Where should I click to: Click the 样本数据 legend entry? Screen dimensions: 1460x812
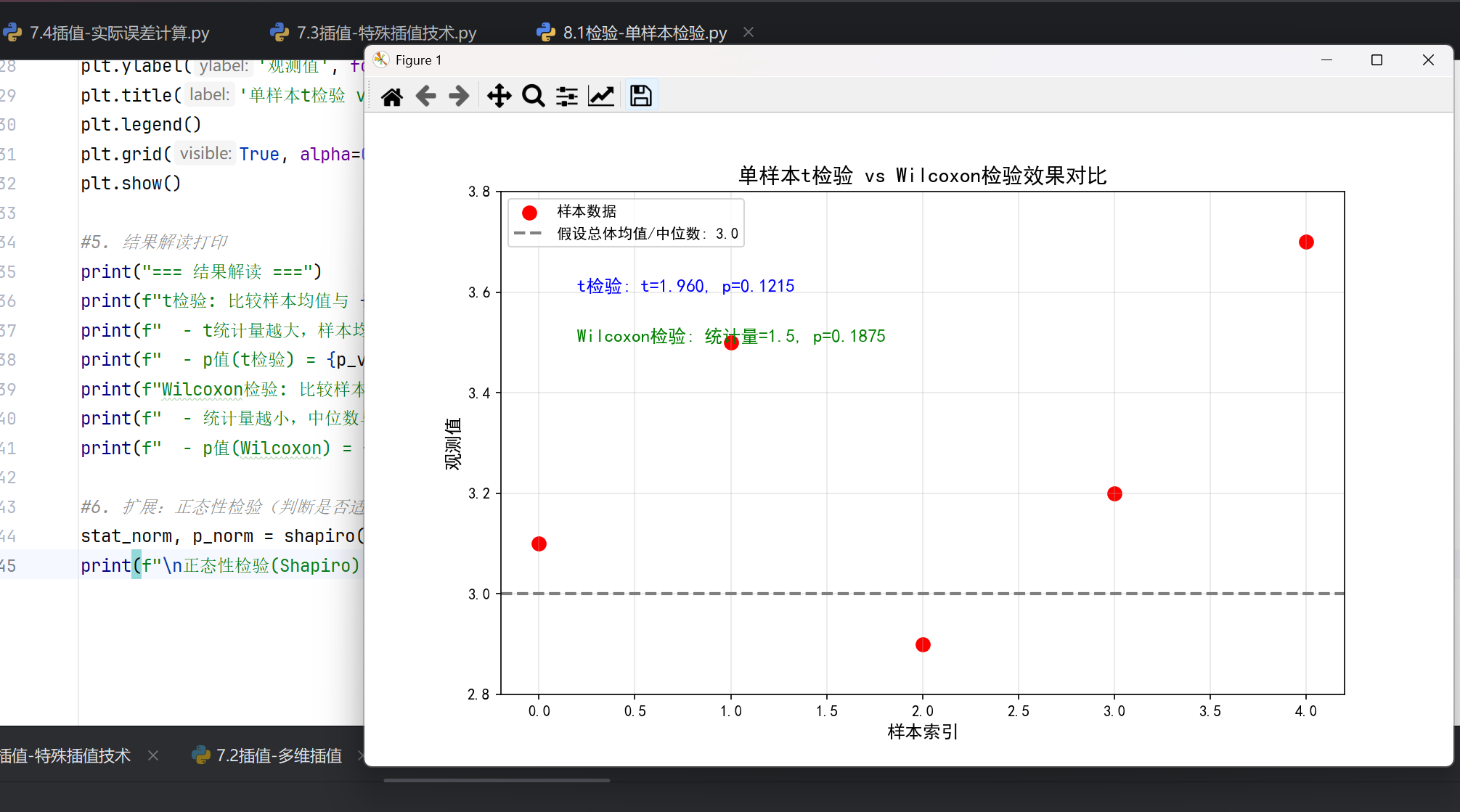point(586,212)
